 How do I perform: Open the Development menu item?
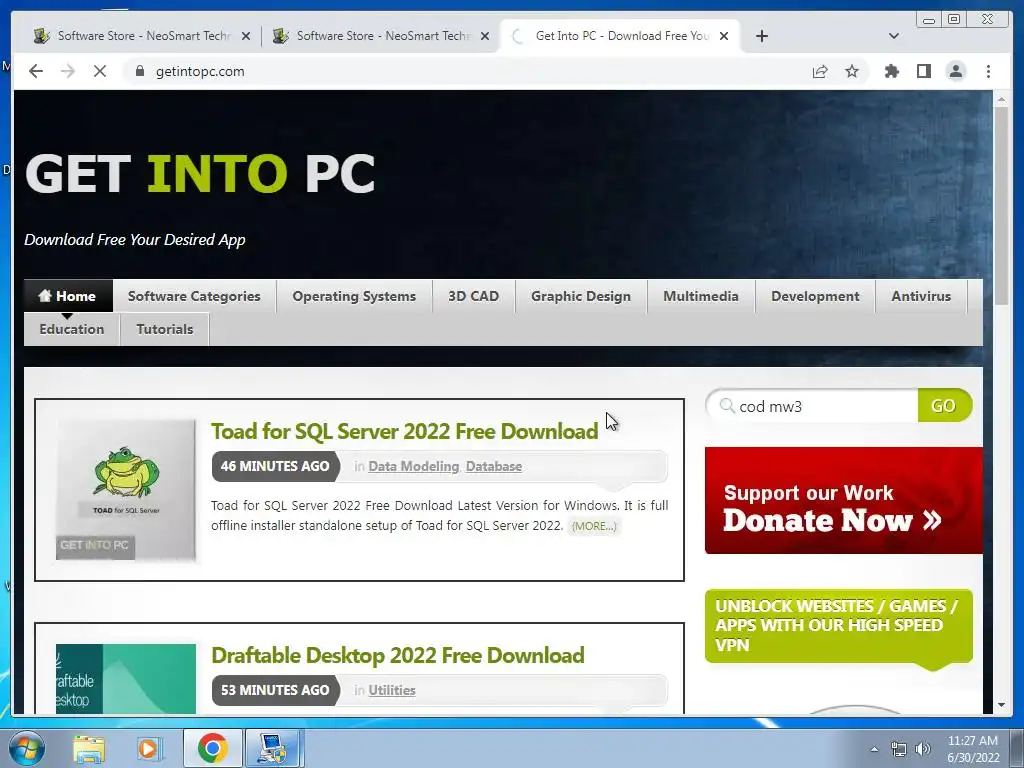[815, 296]
